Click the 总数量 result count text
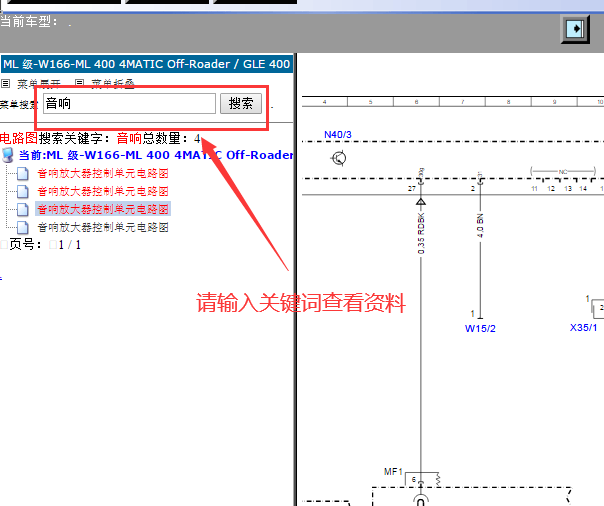The height and width of the screenshot is (506, 604). click(171, 138)
